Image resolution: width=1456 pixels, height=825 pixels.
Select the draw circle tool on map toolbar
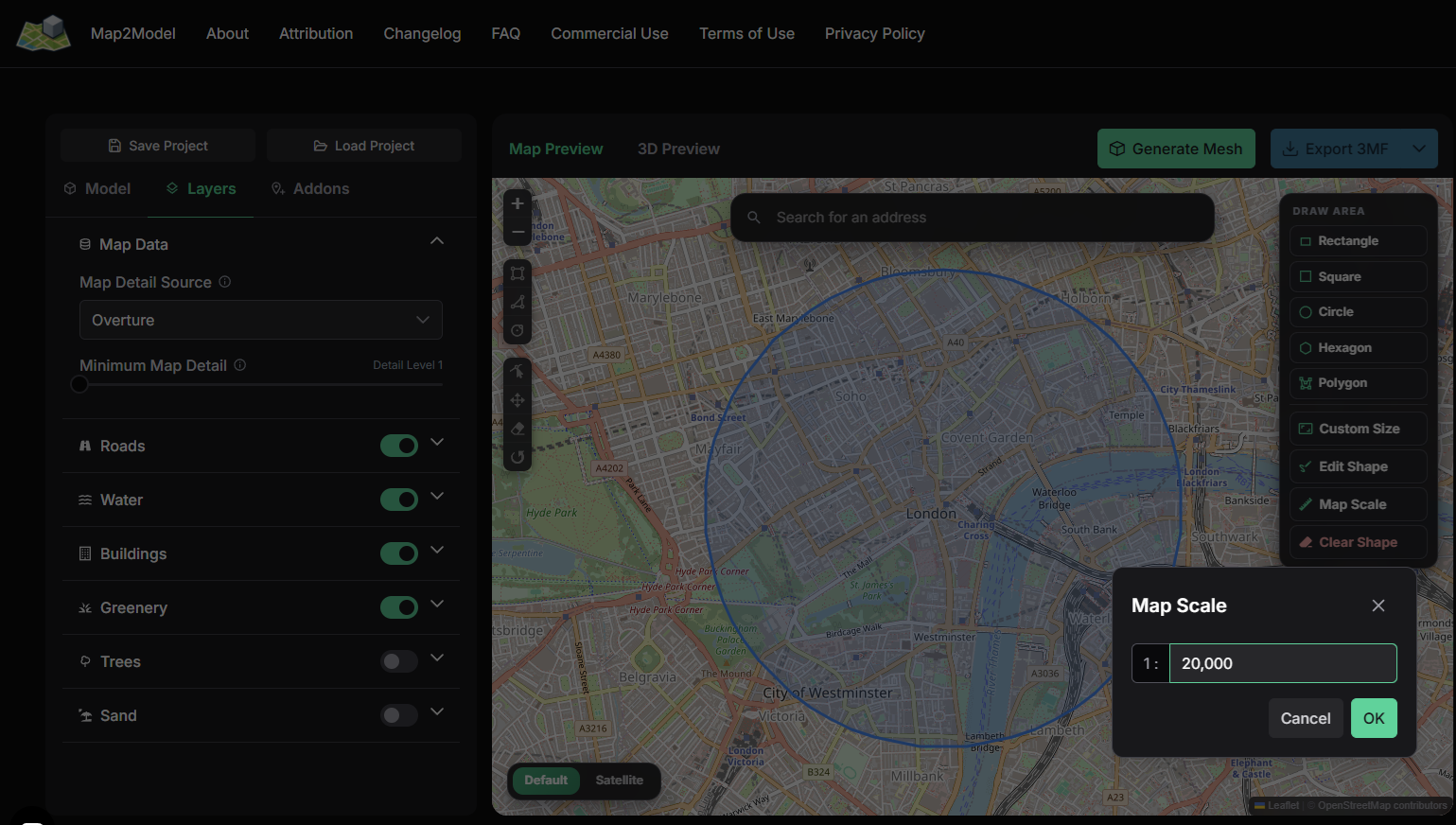tap(517, 331)
